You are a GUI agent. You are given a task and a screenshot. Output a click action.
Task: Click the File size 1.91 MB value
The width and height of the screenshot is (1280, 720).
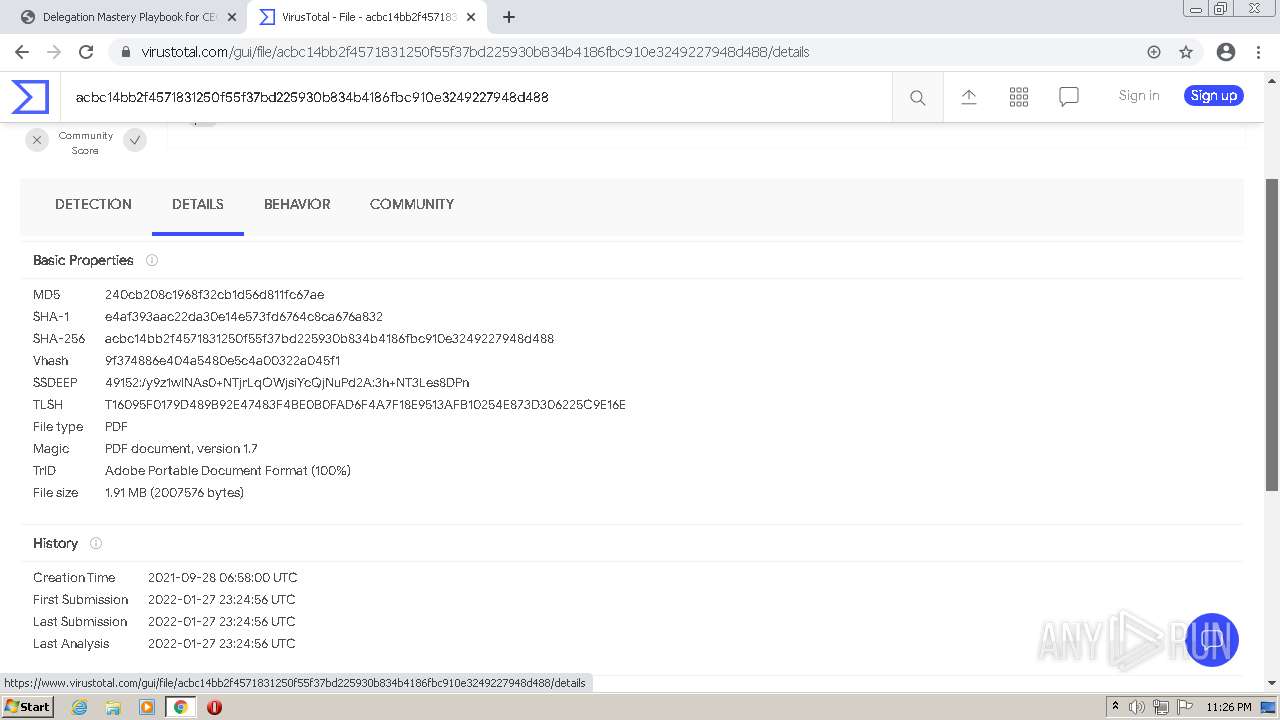pyautogui.click(x=174, y=493)
